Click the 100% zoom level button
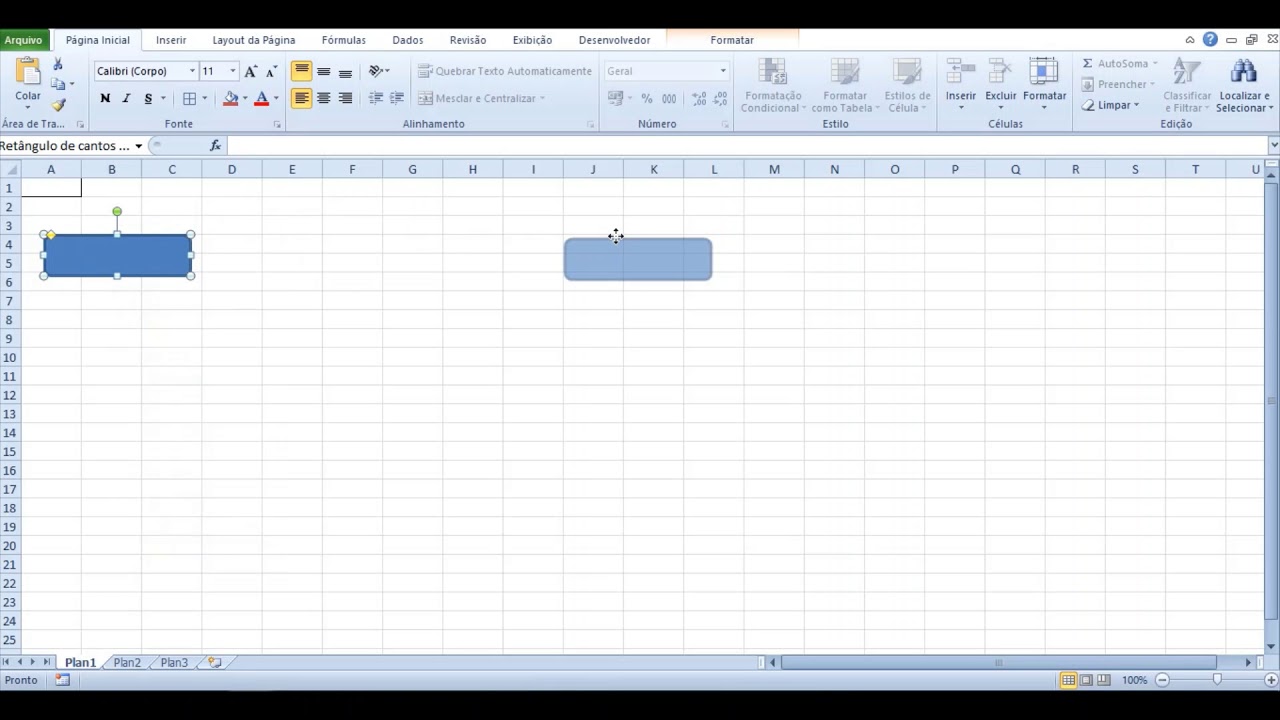The image size is (1280, 720). (1134, 680)
